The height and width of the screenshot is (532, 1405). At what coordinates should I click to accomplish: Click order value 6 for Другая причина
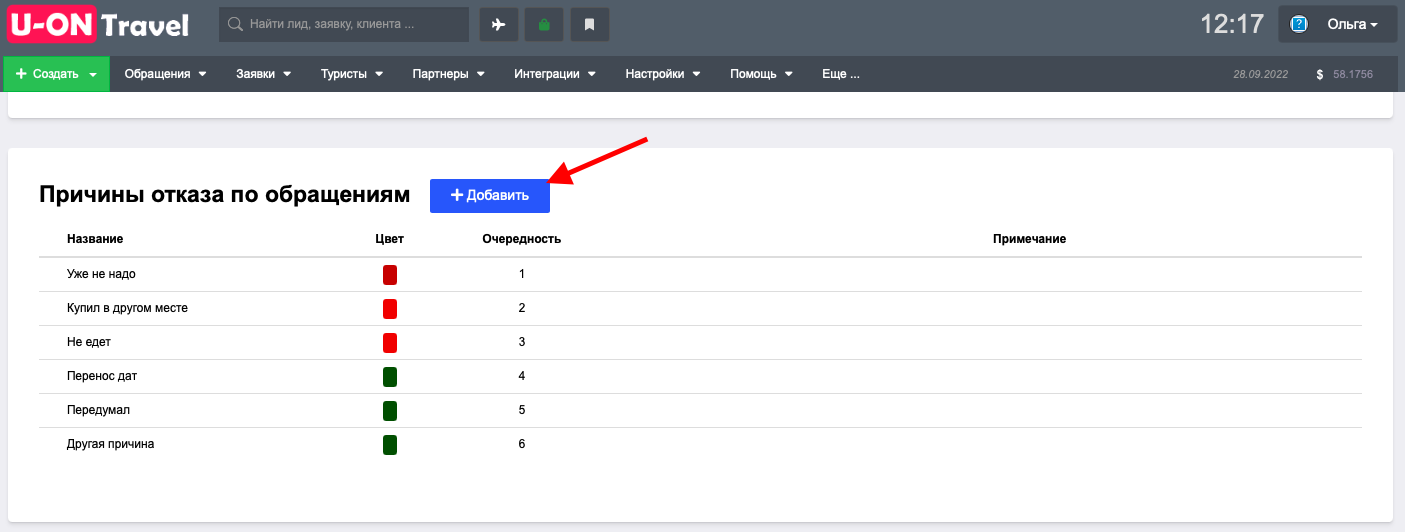(522, 444)
